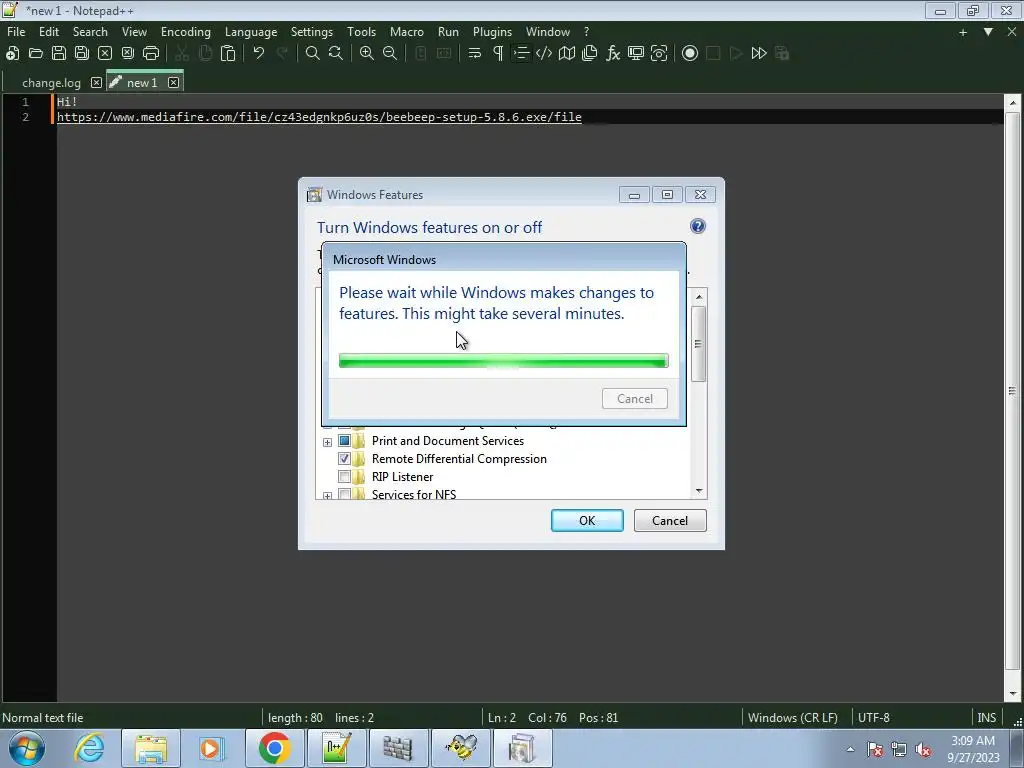The width and height of the screenshot is (1024, 768).
Task: Print the document using the Print icon
Action: click(151, 54)
